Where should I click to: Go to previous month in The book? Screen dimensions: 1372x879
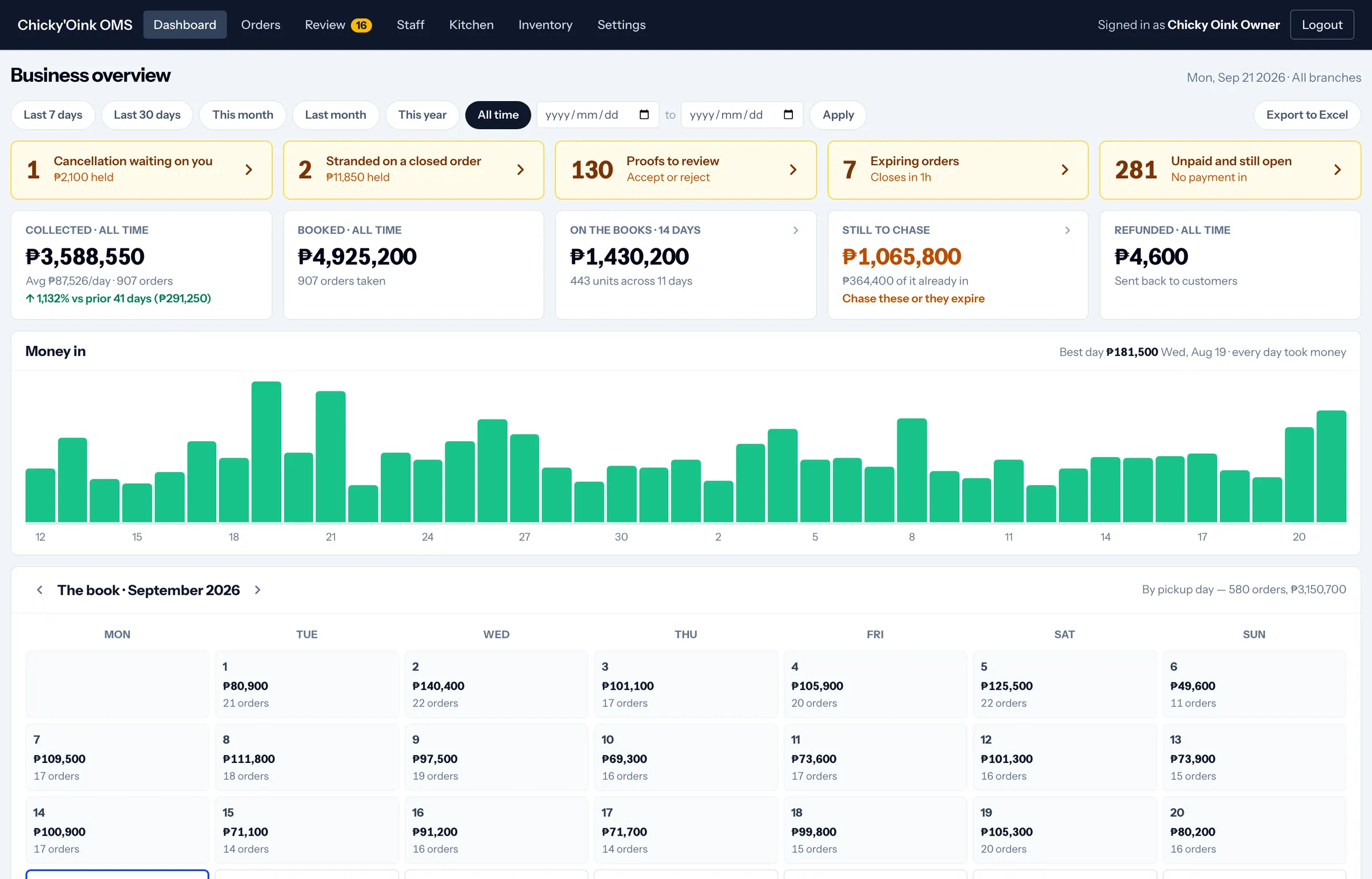tap(39, 590)
